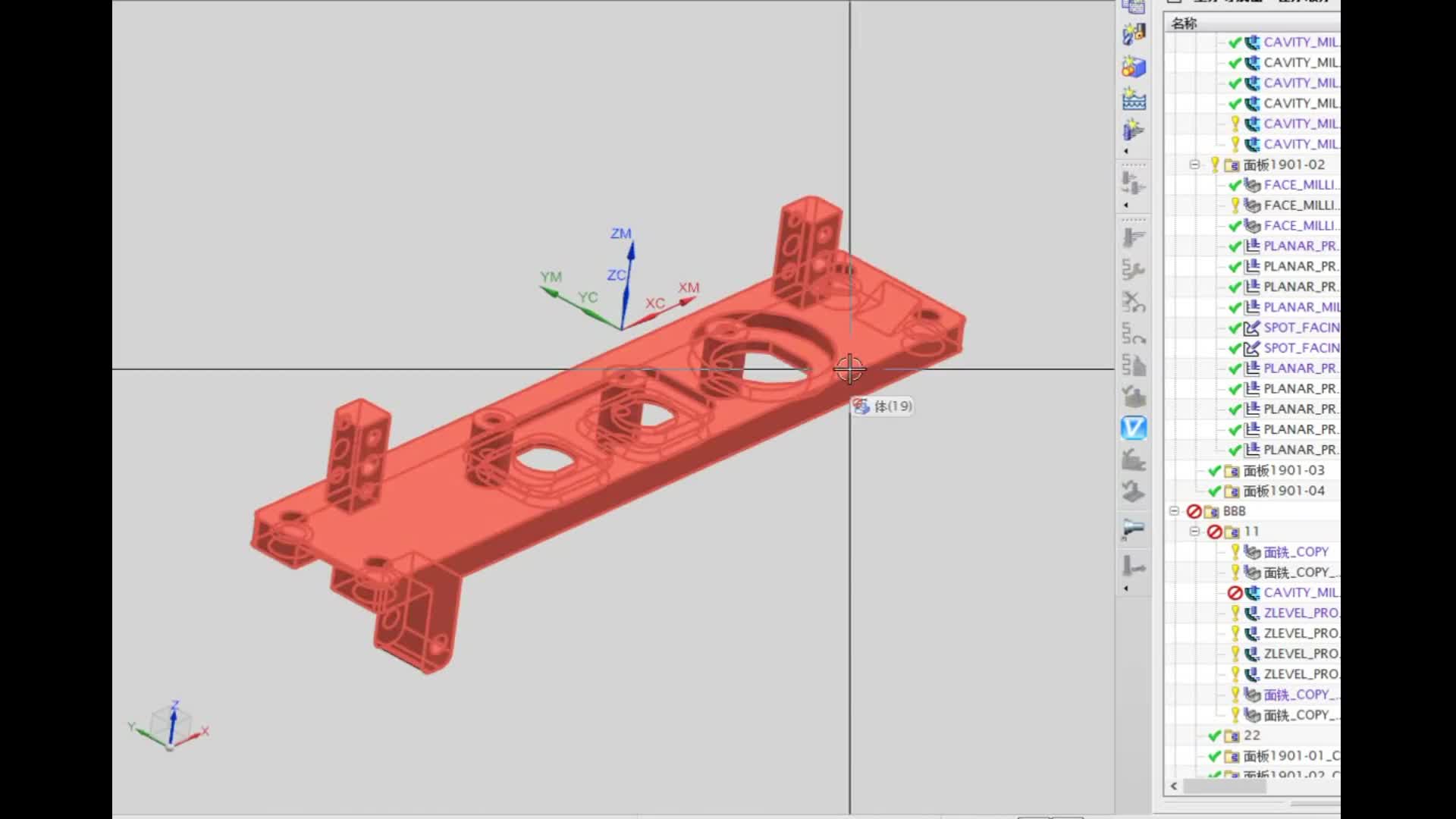Click the blue V Verify Tool Path icon
Viewport: 1456px width, 819px height.
tap(1134, 428)
